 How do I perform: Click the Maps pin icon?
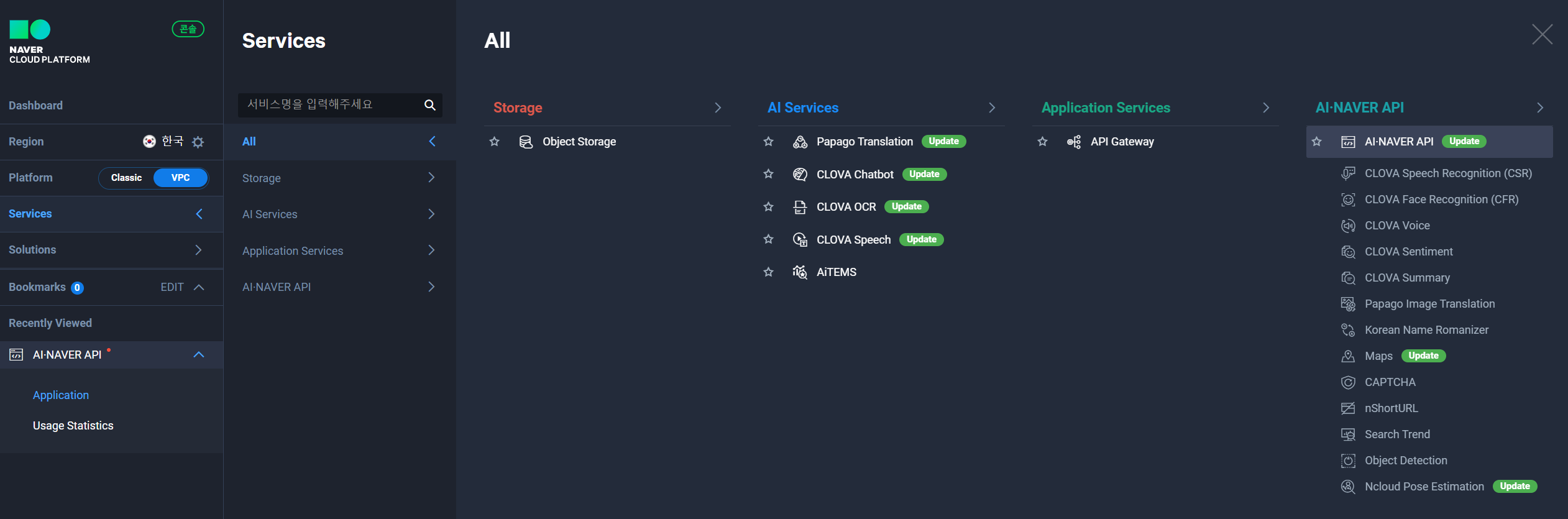(1348, 356)
